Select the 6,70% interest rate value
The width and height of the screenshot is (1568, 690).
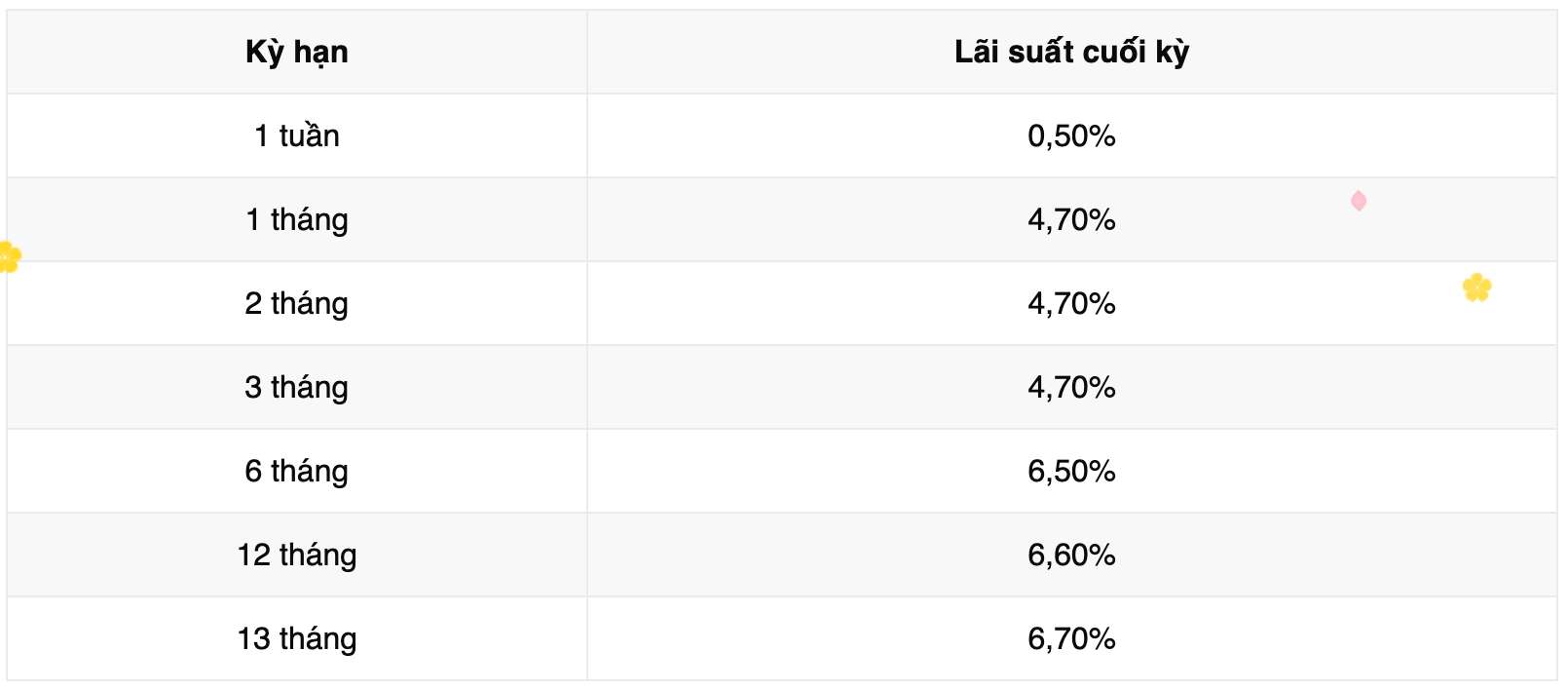(x=1071, y=638)
